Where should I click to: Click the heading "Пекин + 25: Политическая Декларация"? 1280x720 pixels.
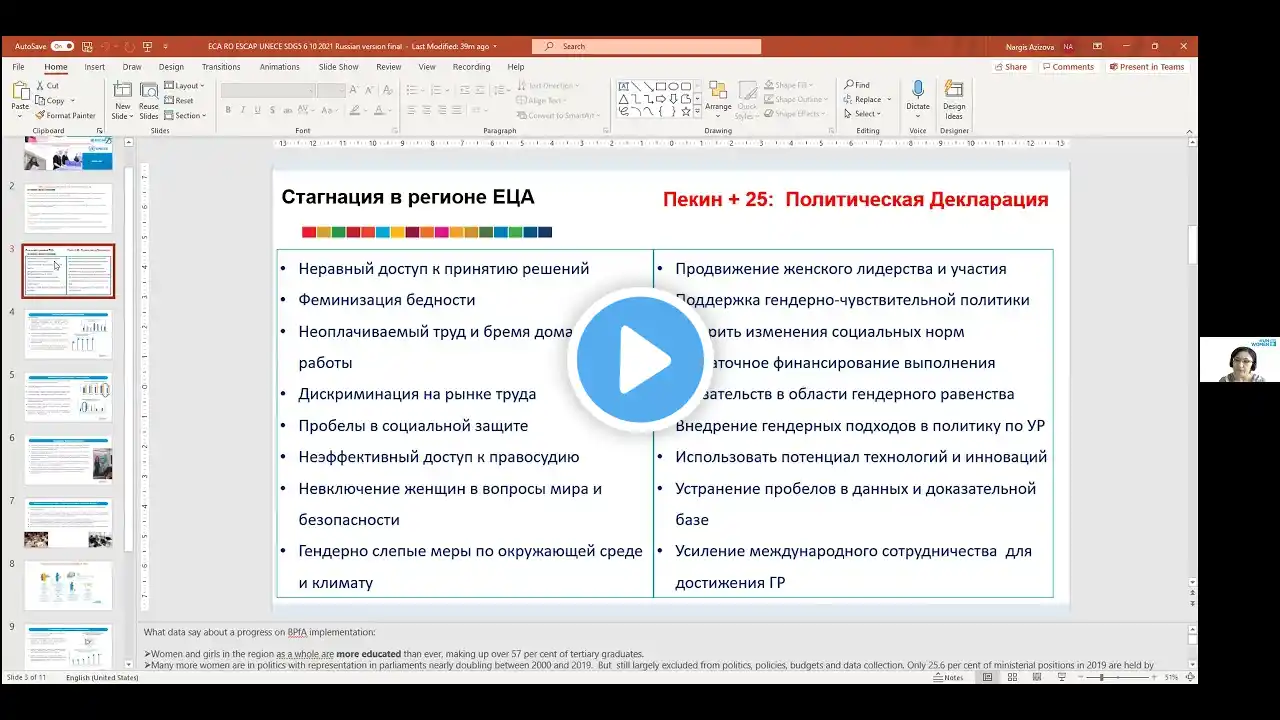(x=856, y=199)
